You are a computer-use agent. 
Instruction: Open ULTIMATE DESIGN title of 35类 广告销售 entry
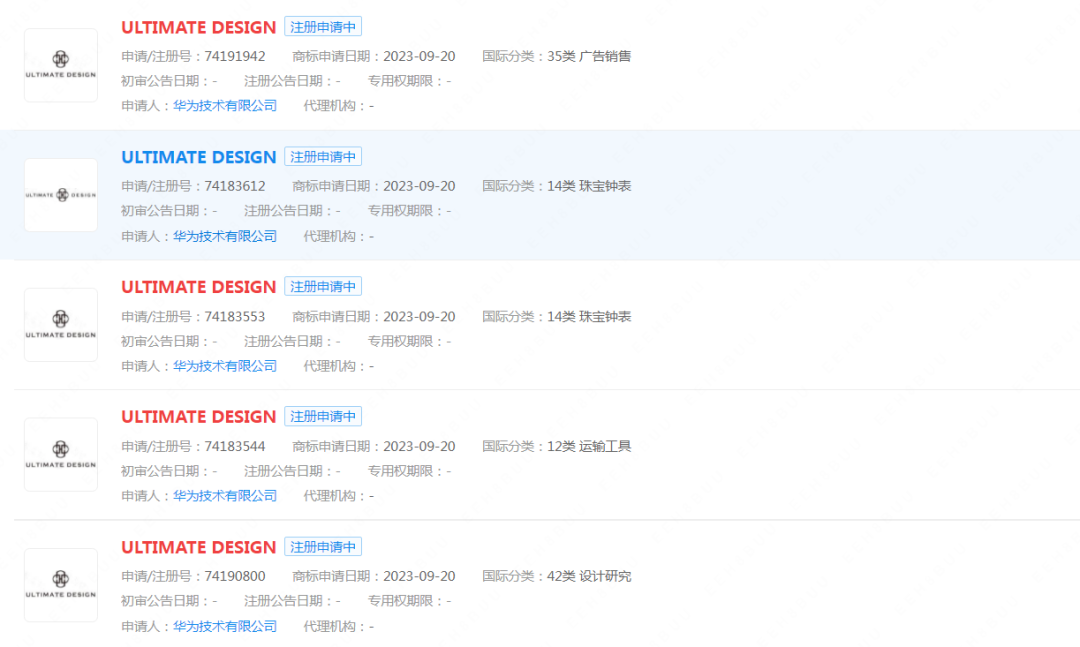coord(198,28)
